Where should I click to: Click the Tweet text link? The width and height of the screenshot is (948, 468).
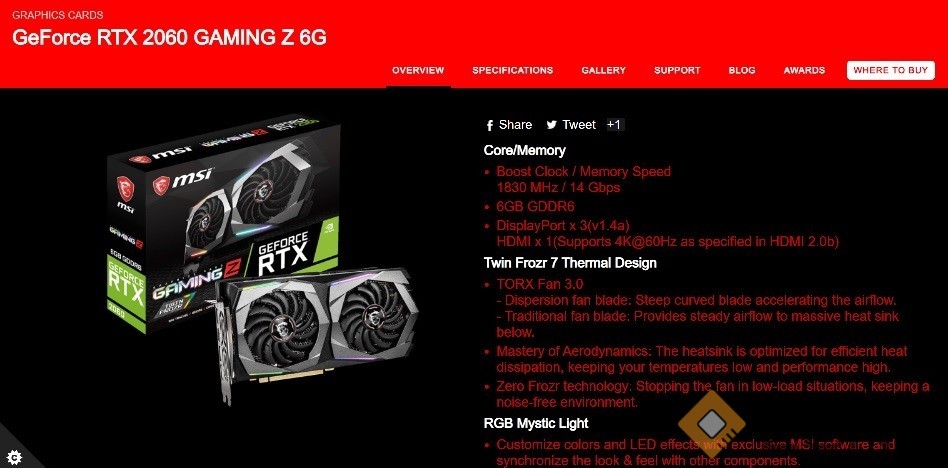(579, 125)
